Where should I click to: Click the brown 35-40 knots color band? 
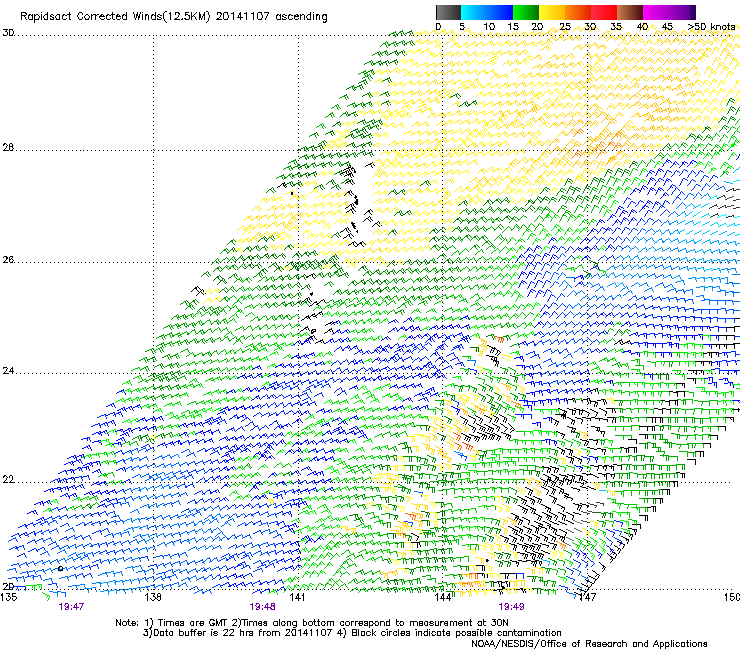(630, 12)
